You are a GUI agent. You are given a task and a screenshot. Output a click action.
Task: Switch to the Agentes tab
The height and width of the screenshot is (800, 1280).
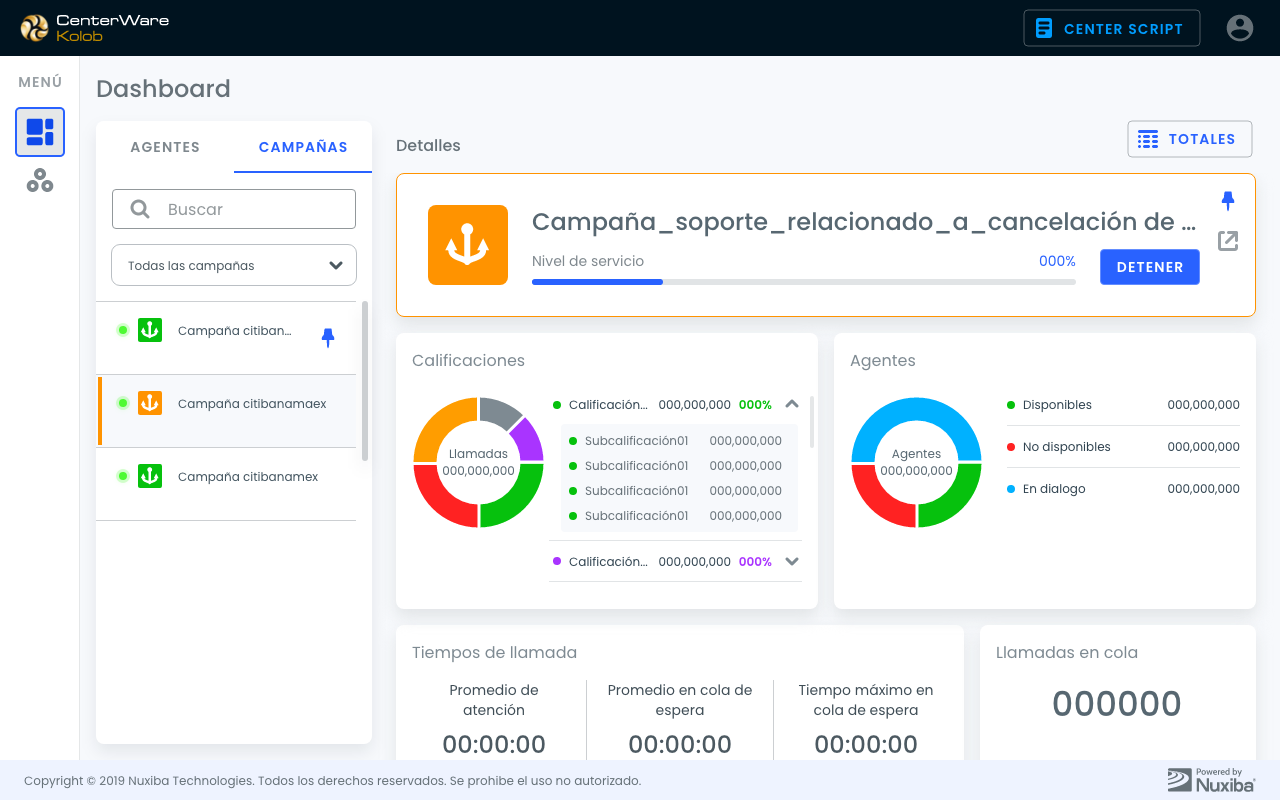[x=165, y=147]
